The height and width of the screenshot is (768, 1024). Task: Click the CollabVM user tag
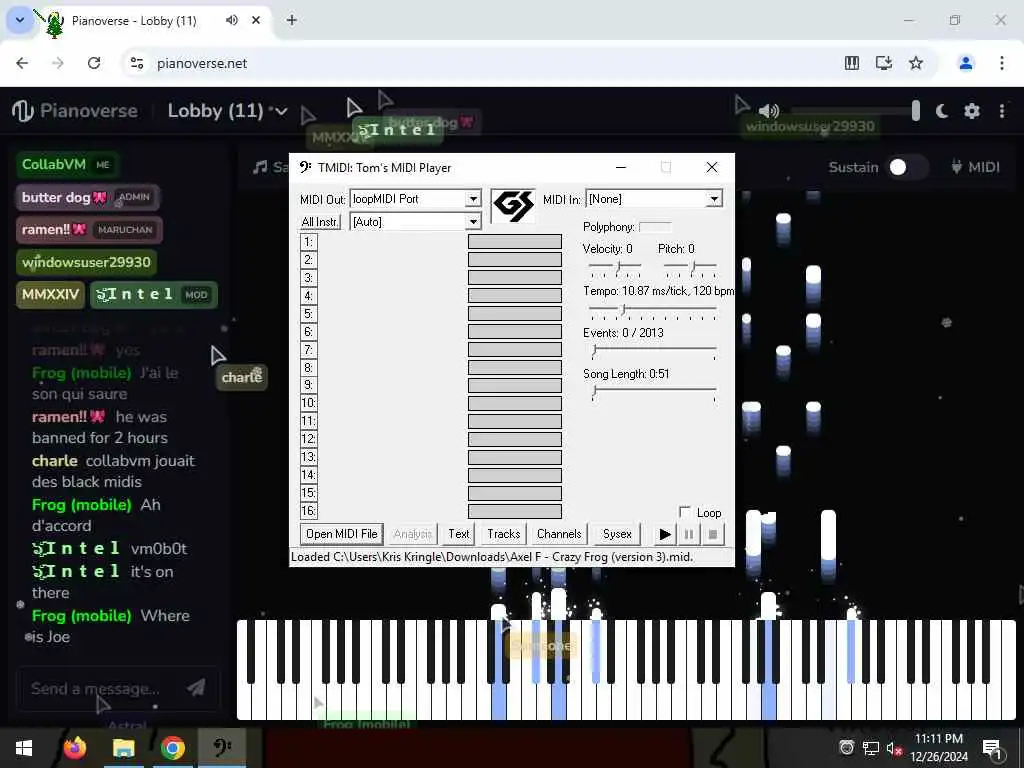click(66, 165)
